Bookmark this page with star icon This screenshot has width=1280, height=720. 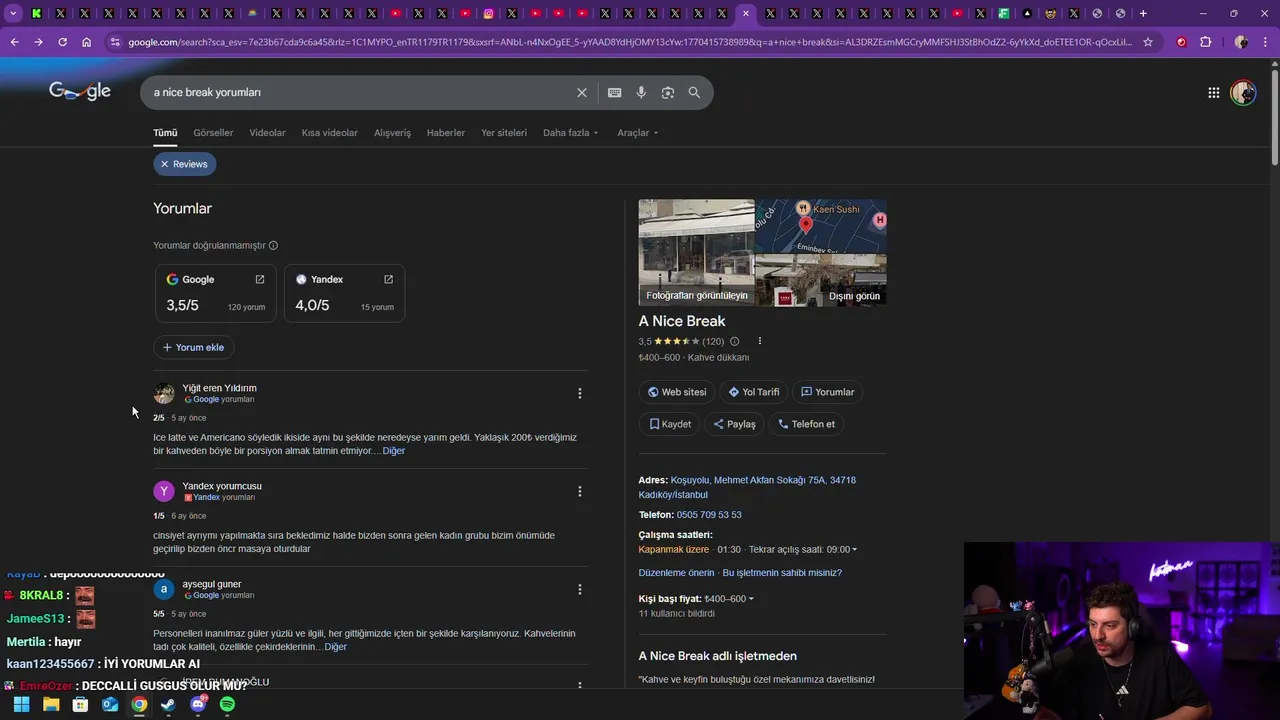coord(1148,42)
